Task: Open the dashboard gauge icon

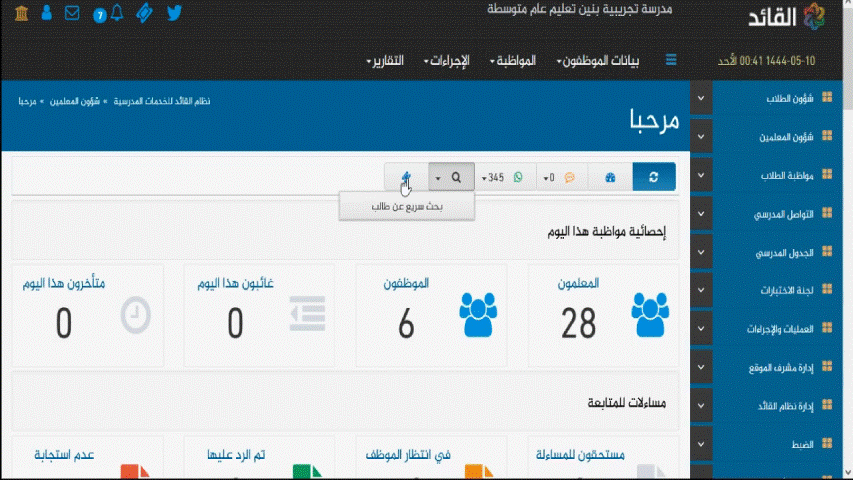Action: [x=610, y=177]
